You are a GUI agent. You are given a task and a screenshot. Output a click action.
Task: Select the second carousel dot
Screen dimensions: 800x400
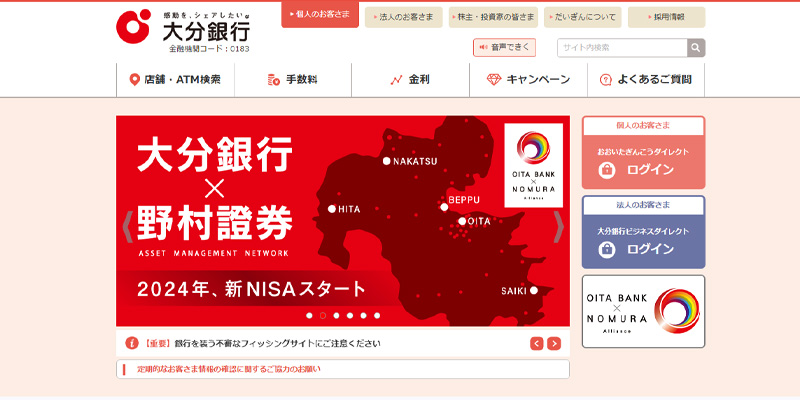[323, 315]
